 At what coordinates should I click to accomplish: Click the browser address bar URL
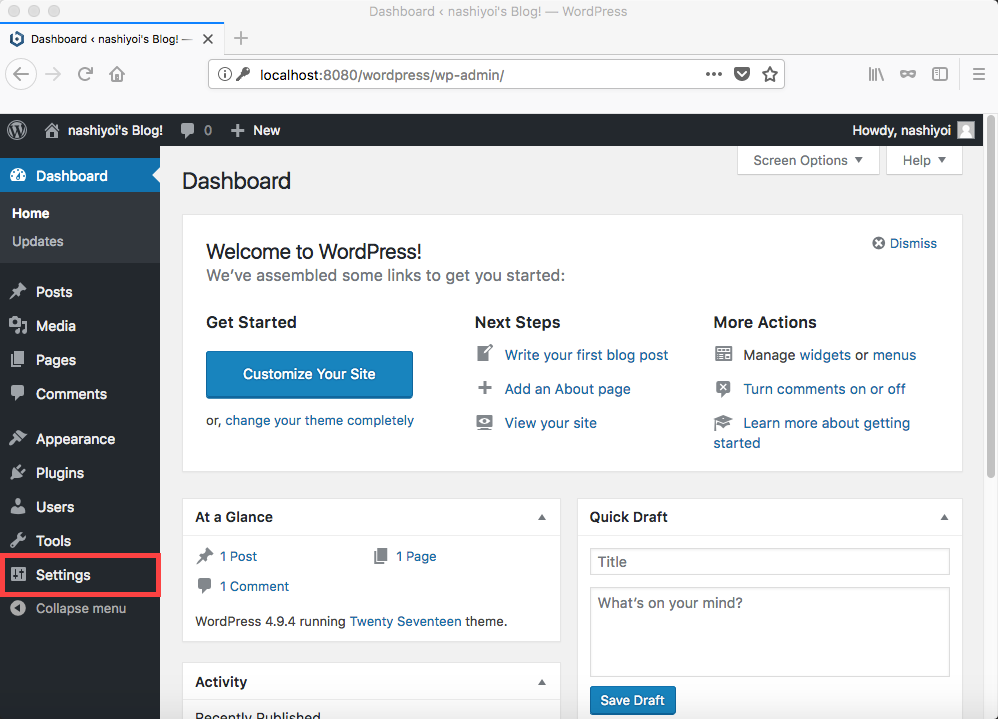(382, 75)
